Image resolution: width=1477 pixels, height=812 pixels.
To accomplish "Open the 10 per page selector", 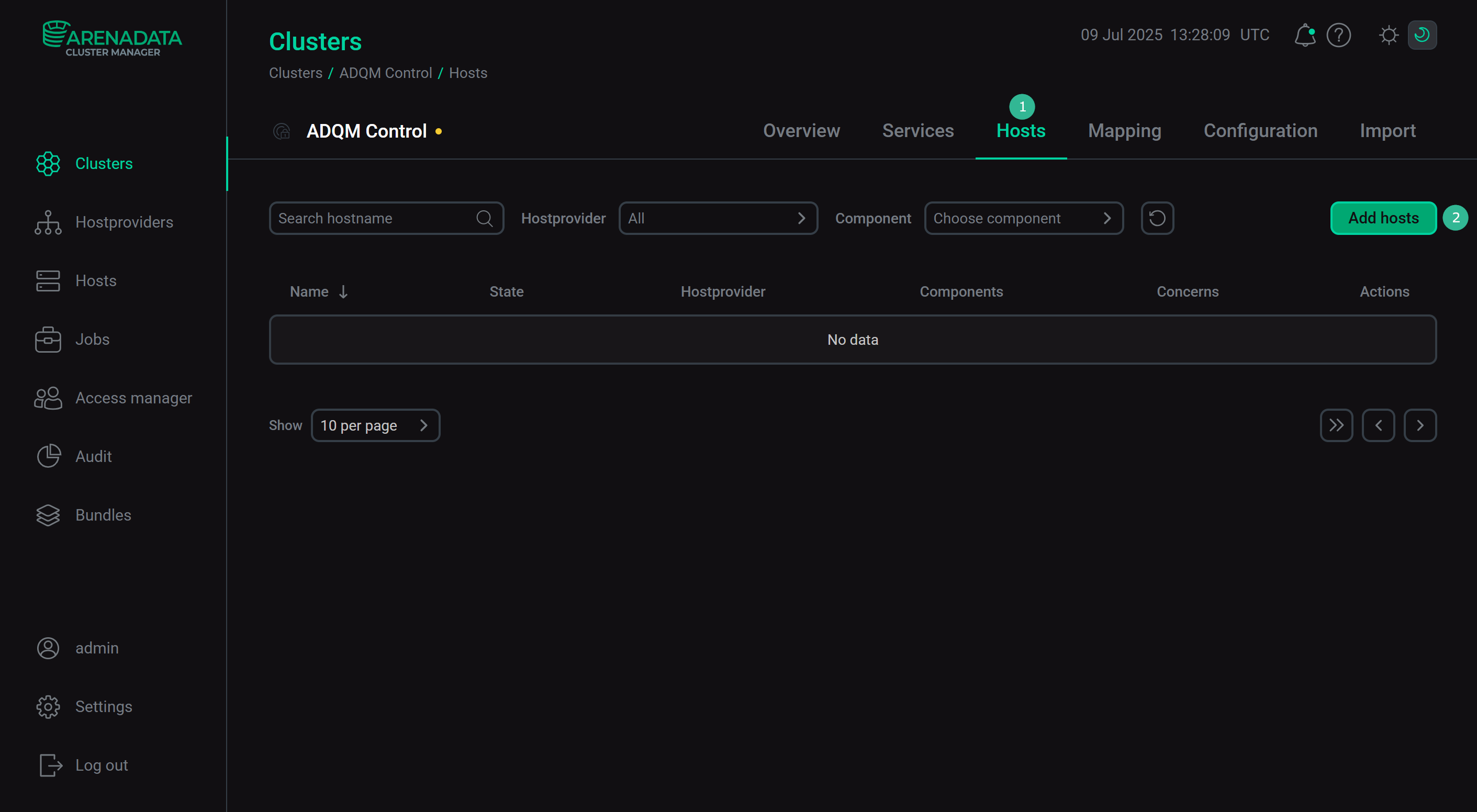I will (x=376, y=425).
